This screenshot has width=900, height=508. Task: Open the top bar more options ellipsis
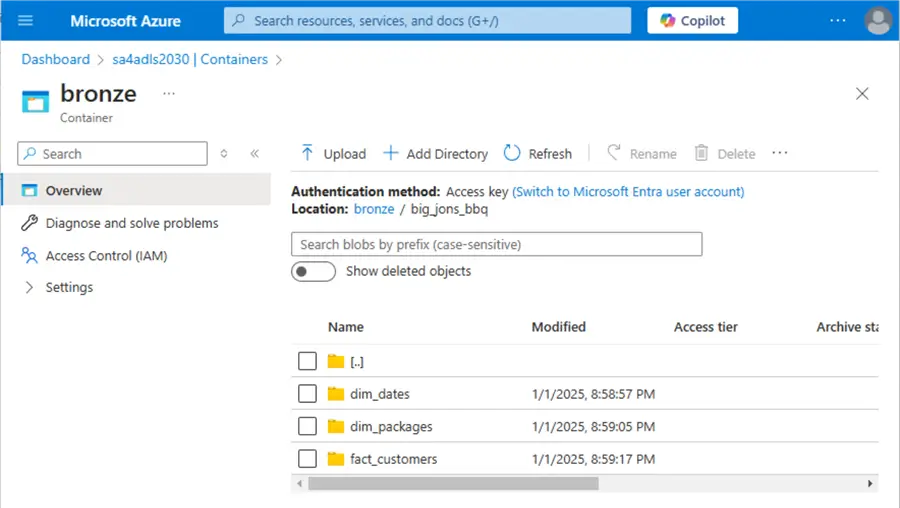[837, 21]
